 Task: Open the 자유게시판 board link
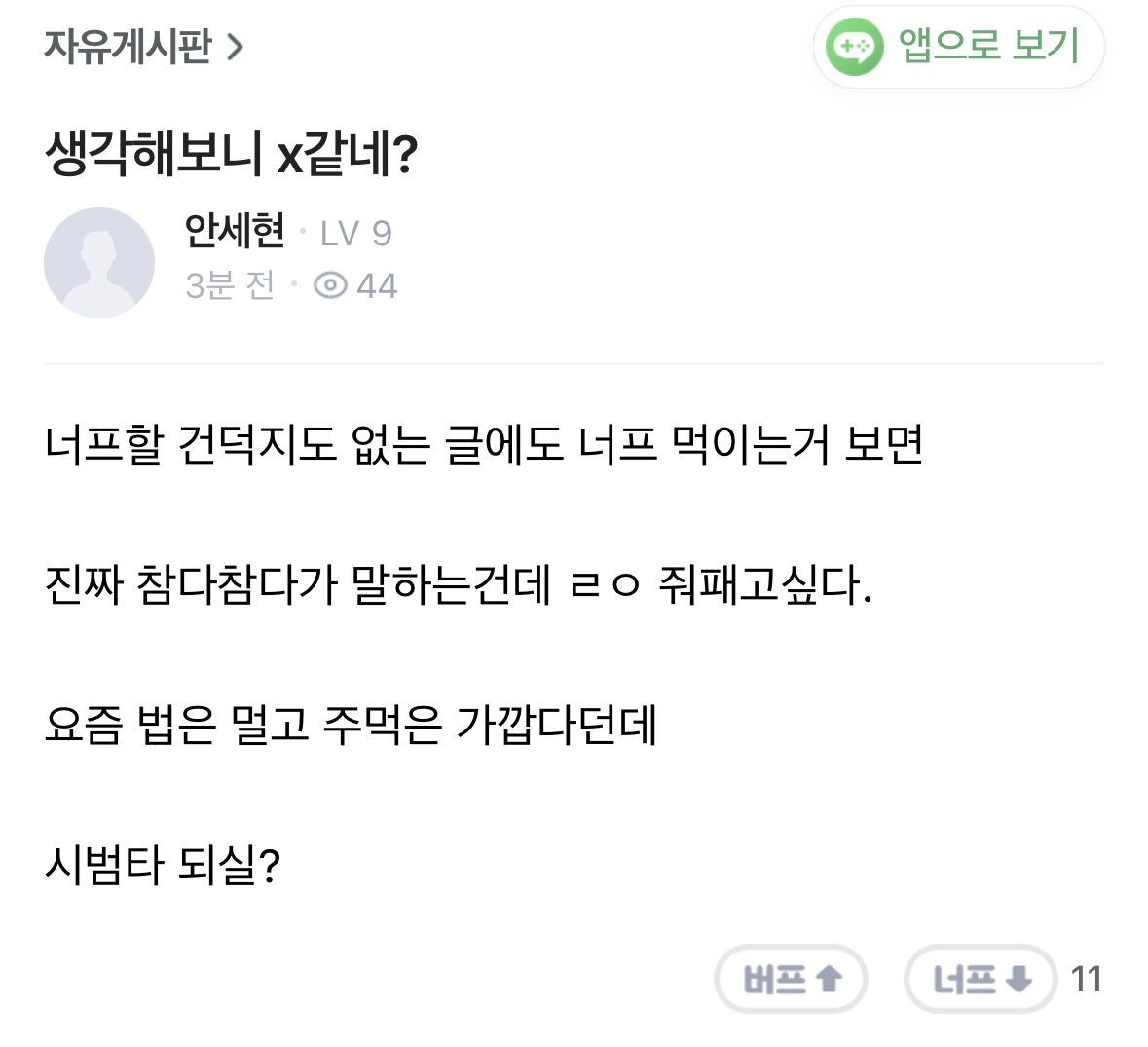(128, 46)
